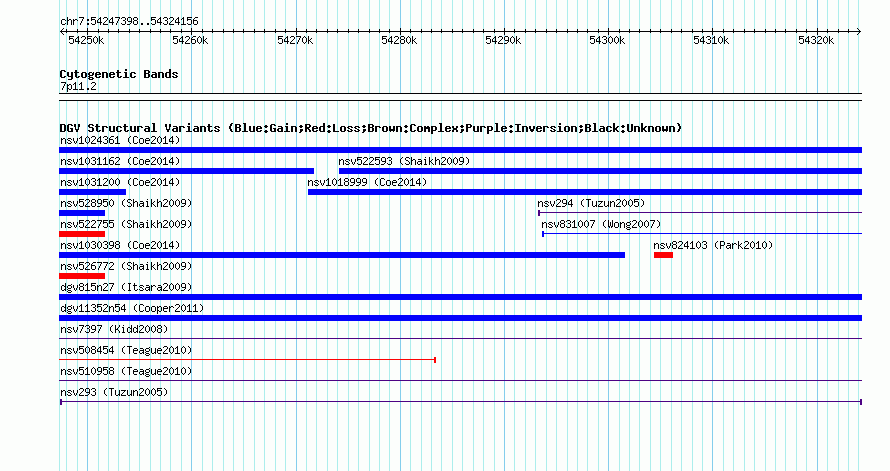Click the nsv1030398 (Coe2014) label
The image size is (890, 471).
[x=120, y=245]
